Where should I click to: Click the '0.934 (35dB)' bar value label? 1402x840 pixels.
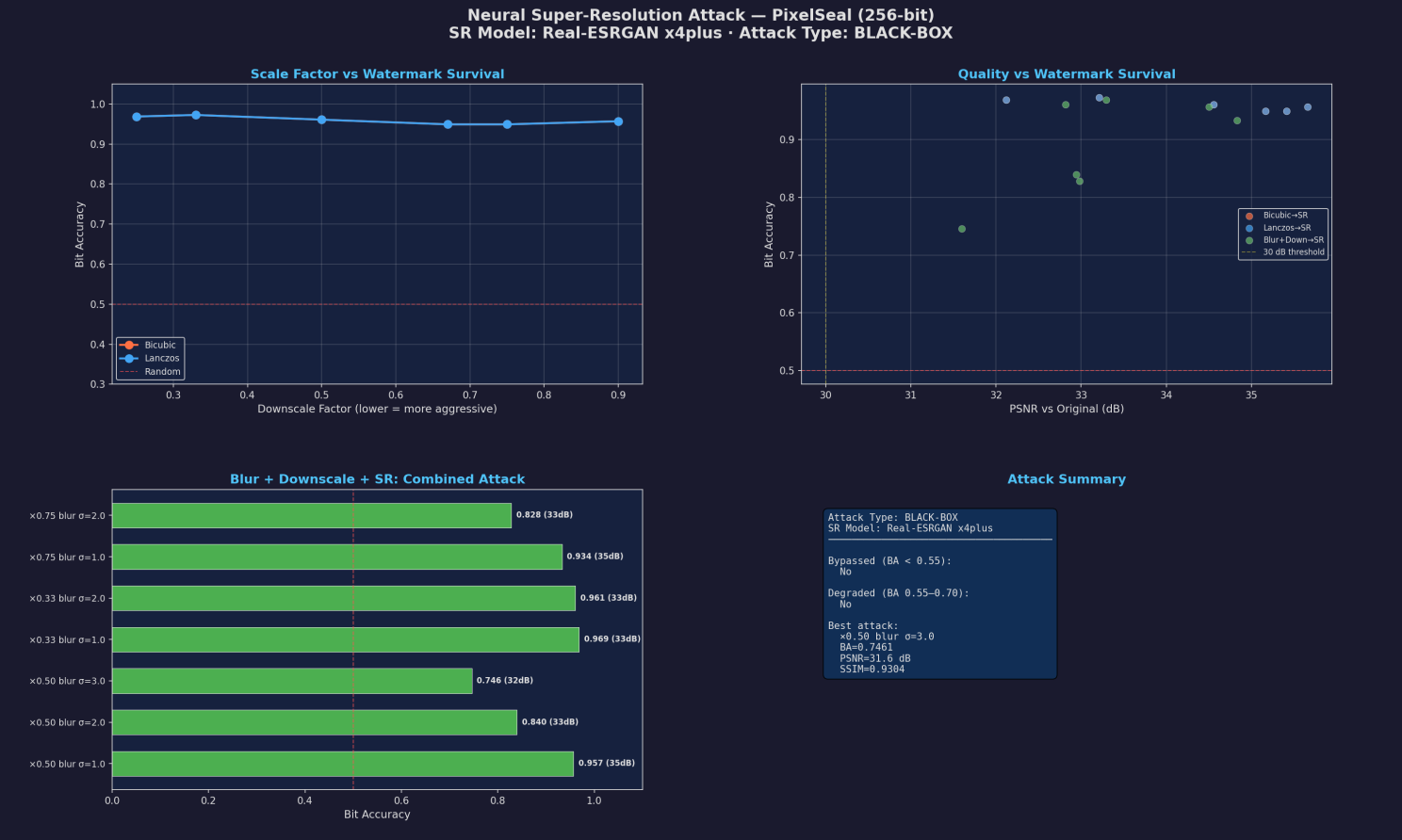(595, 557)
